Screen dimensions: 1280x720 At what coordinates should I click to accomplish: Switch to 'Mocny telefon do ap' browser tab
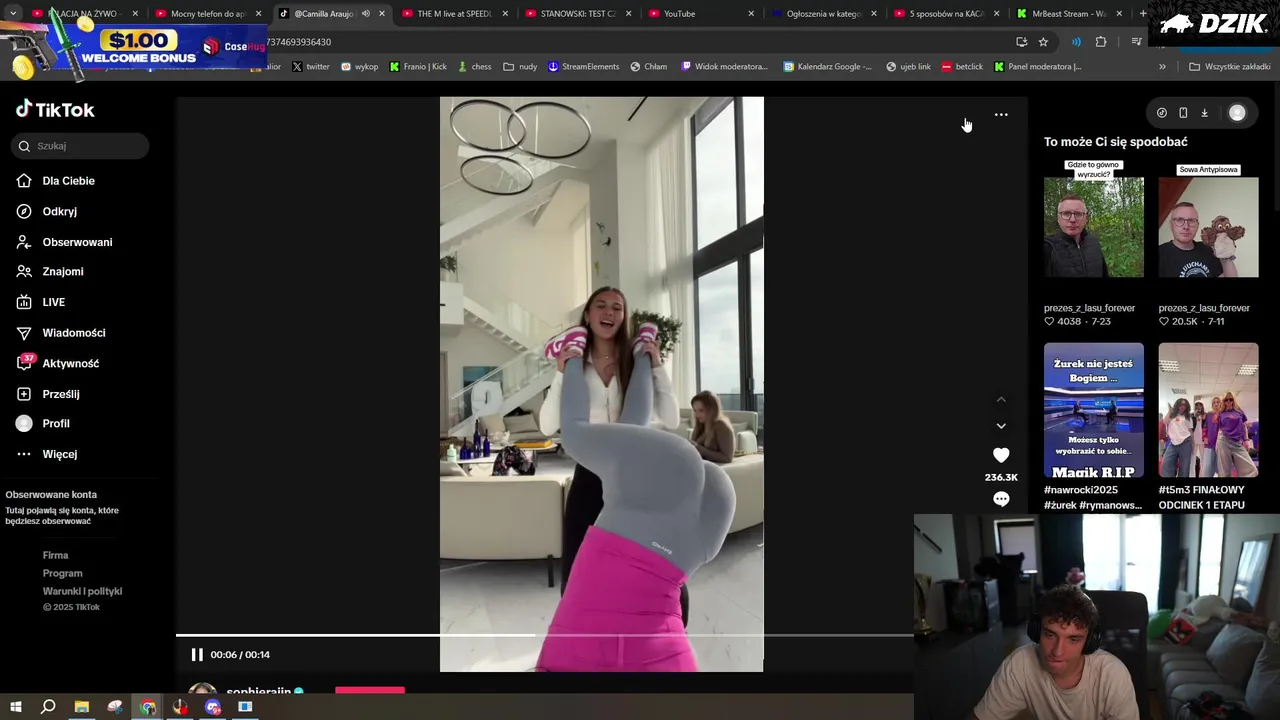pyautogui.click(x=208, y=14)
